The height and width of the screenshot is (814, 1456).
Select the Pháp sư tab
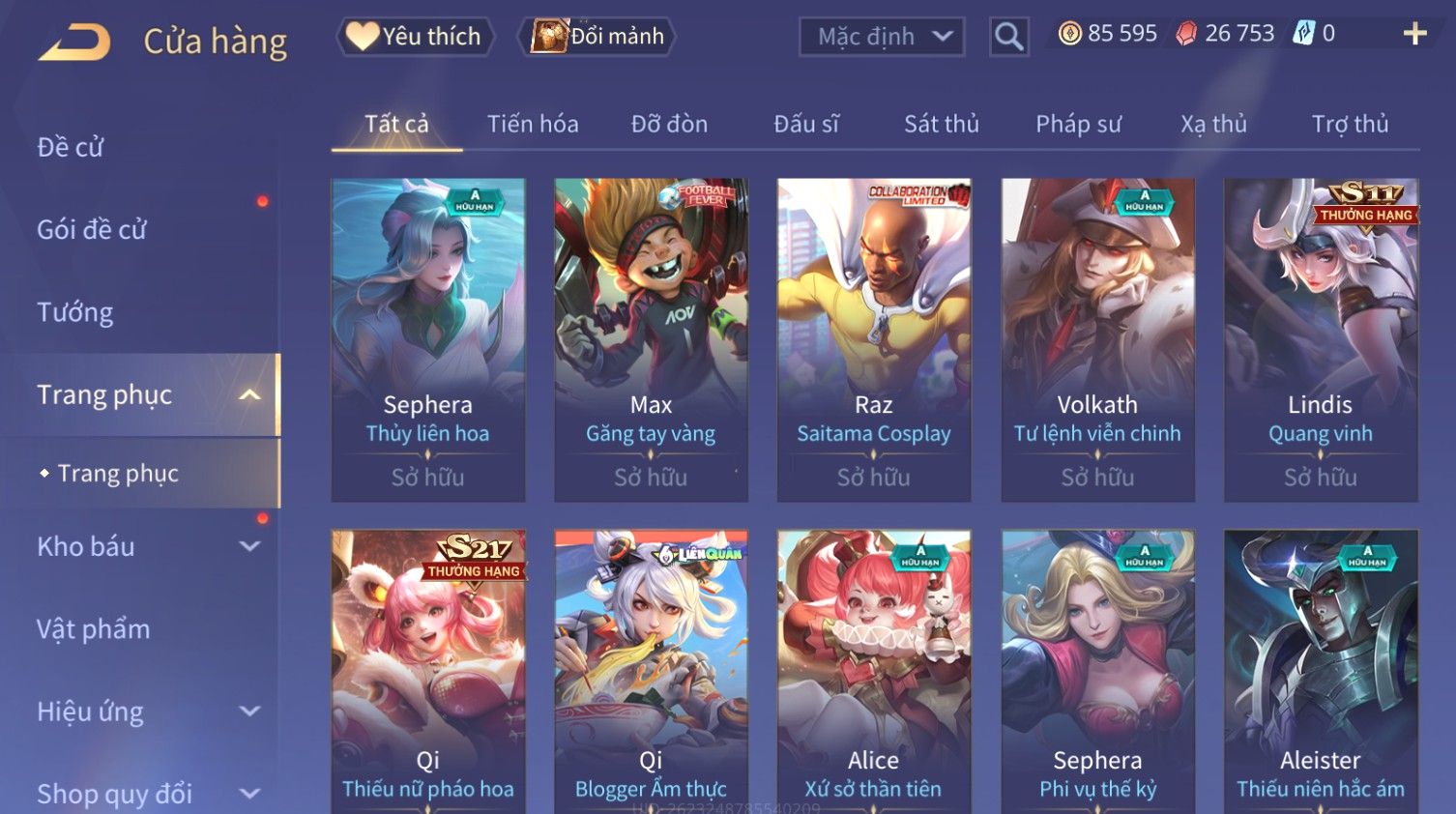coord(1079,124)
